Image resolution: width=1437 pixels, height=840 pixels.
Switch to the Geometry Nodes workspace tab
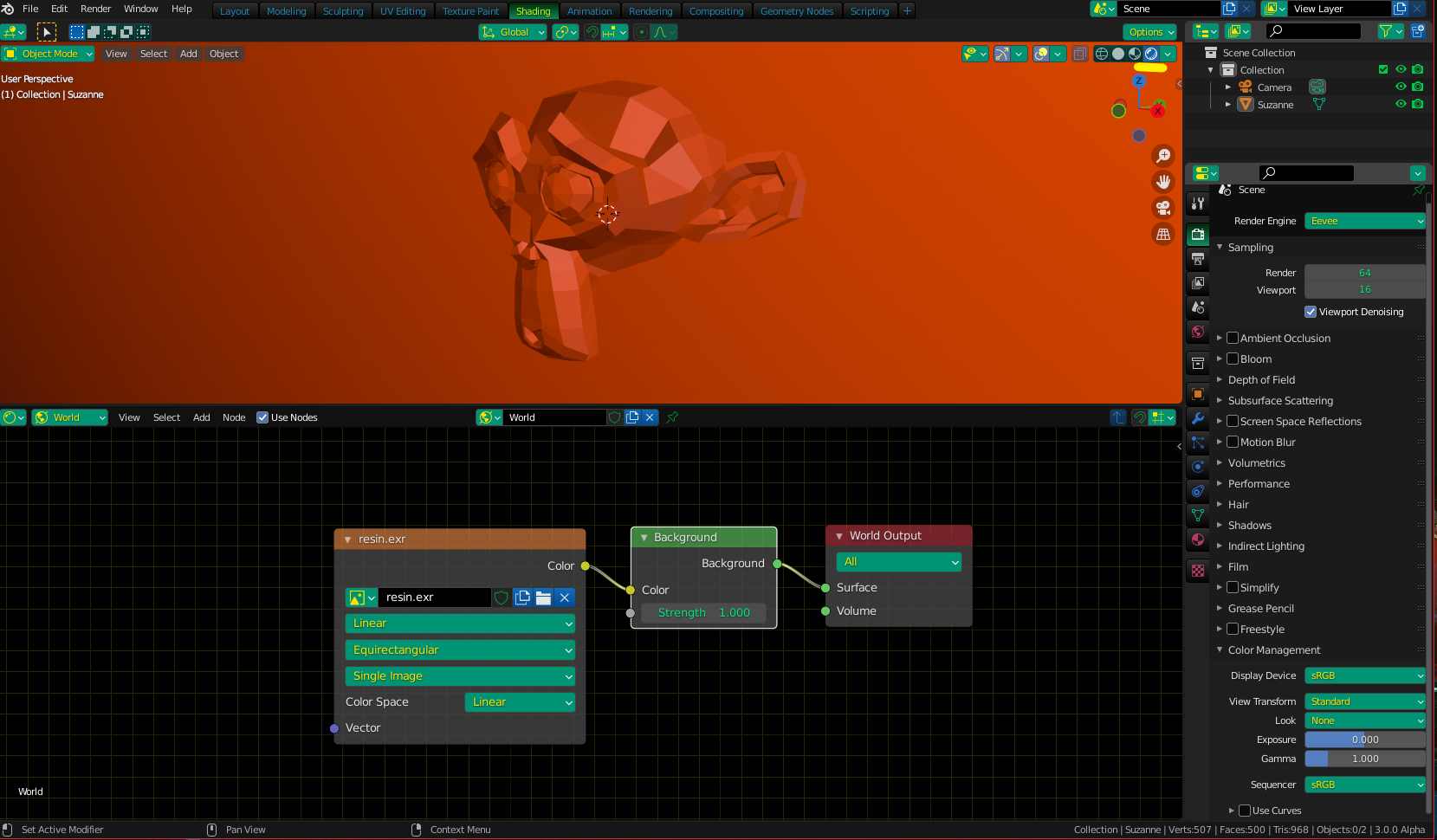coord(797,11)
